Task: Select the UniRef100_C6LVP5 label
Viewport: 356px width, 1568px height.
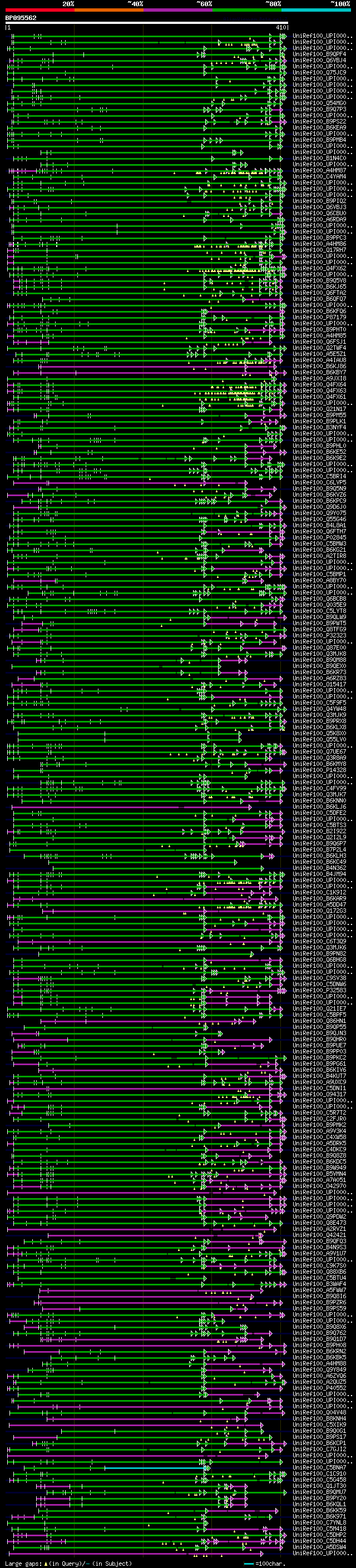Action: [319, 483]
